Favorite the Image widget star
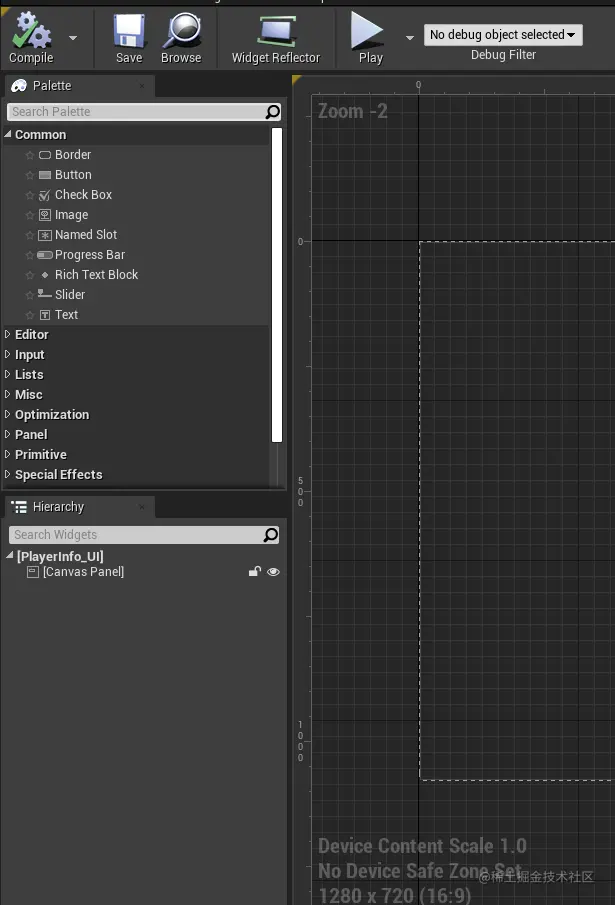615x905 pixels. pos(30,215)
